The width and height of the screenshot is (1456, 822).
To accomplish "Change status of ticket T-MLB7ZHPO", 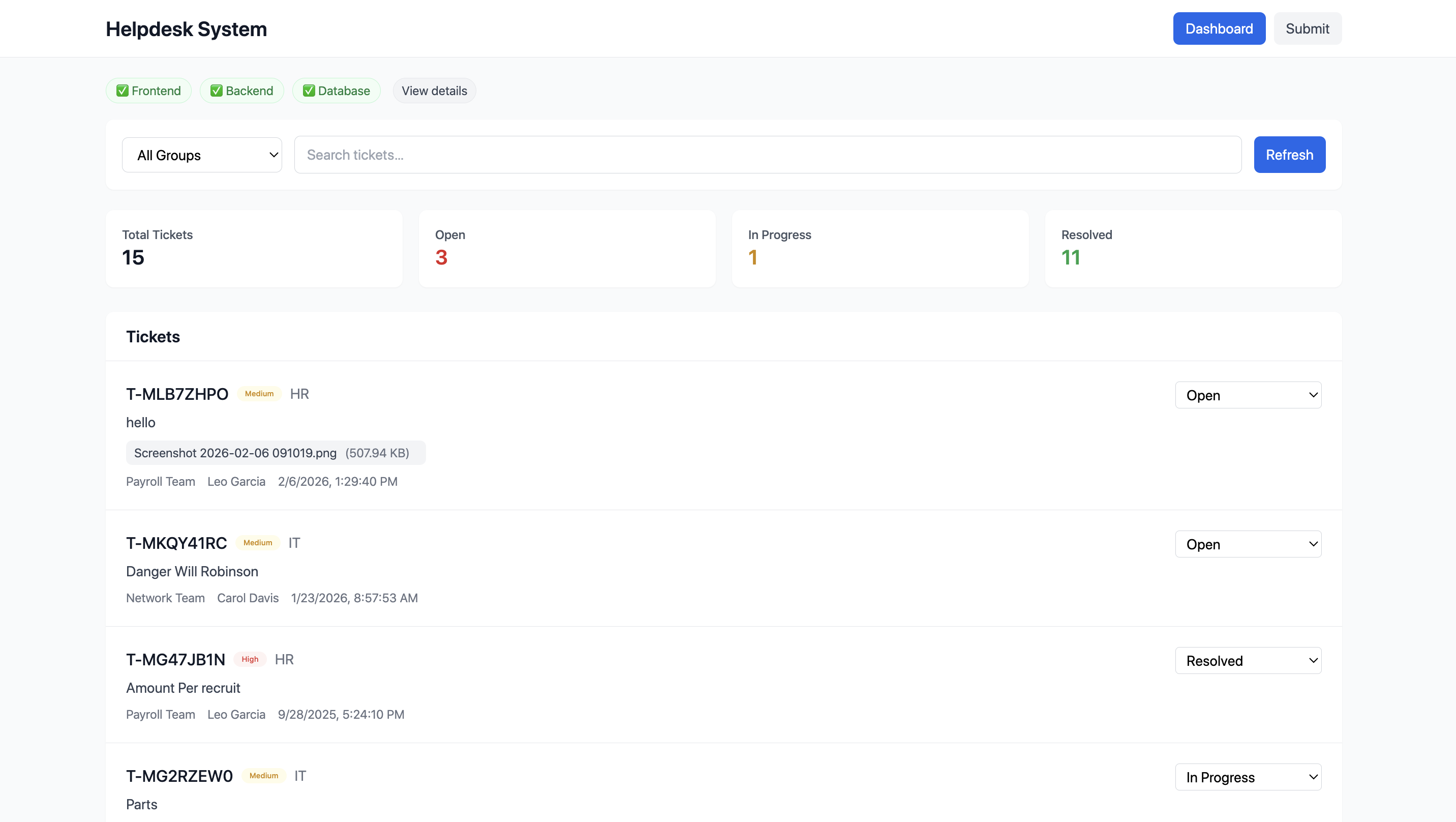I will pos(1248,395).
